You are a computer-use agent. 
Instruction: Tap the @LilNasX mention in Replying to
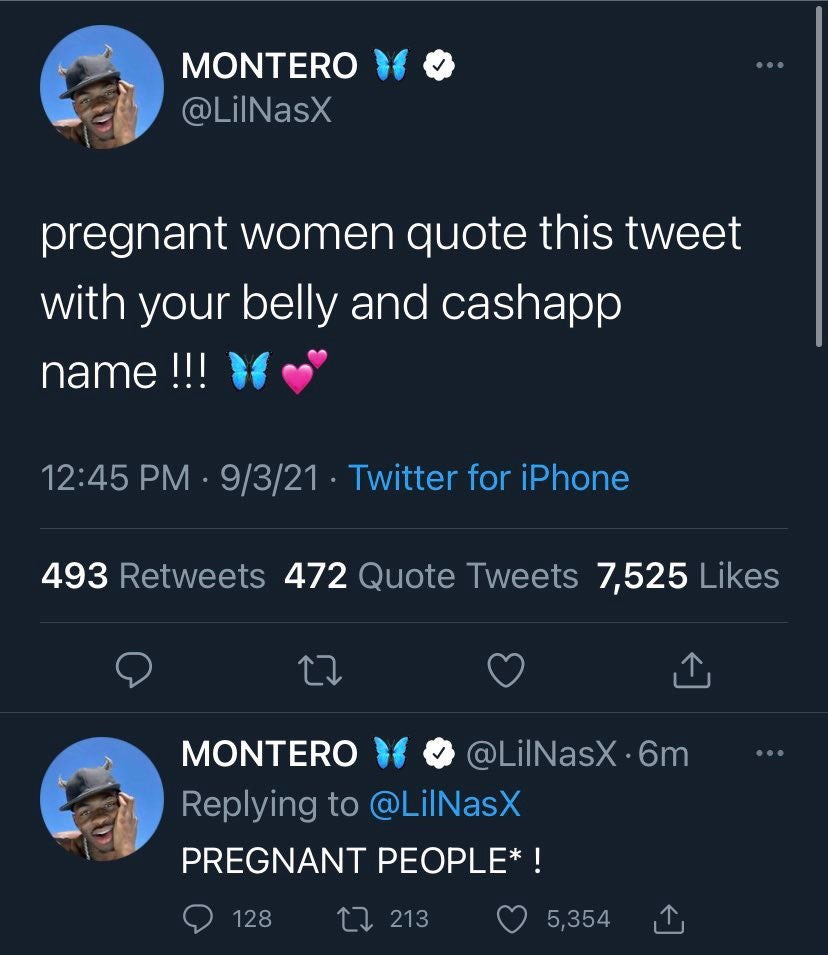pos(444,804)
